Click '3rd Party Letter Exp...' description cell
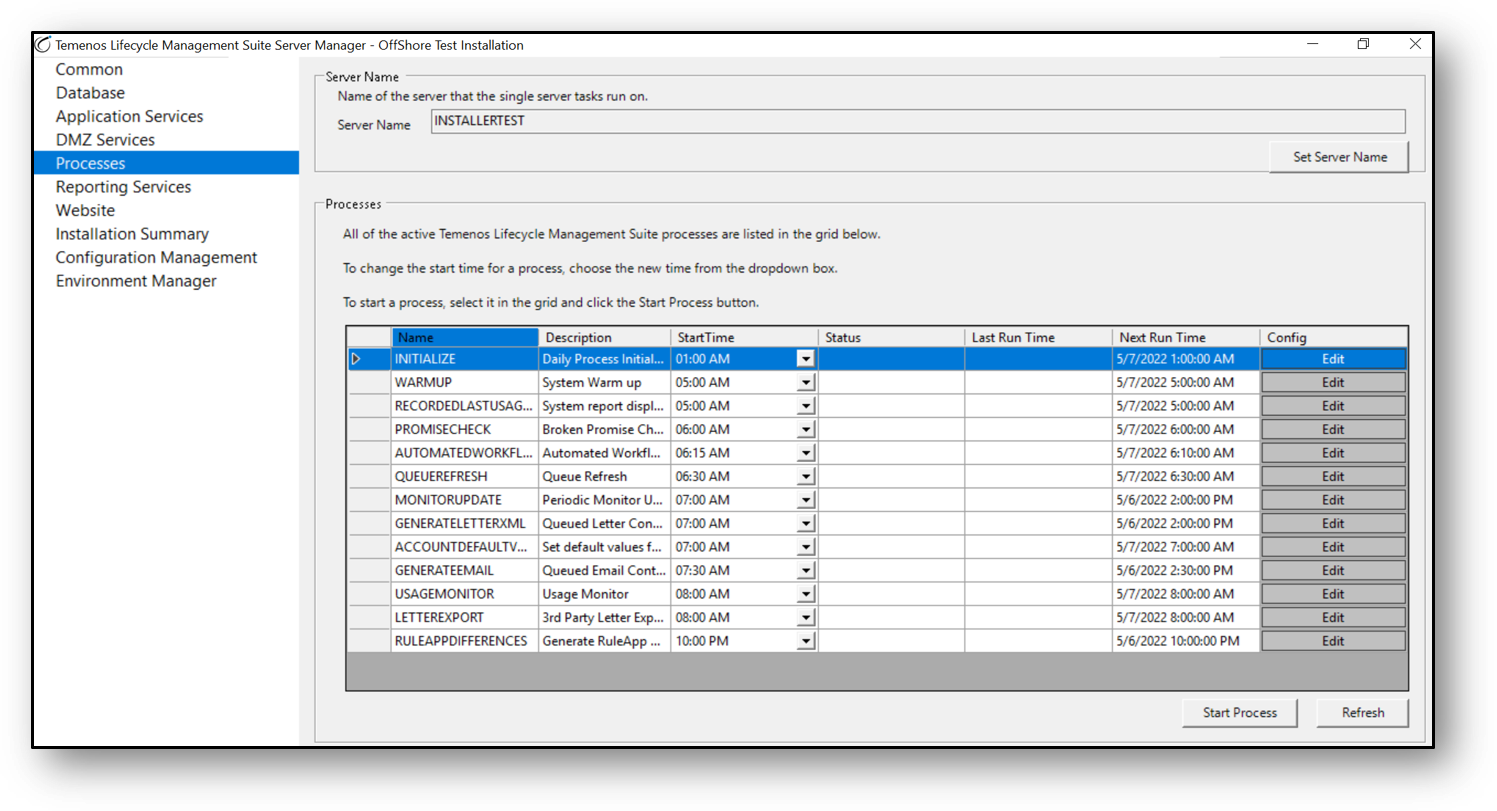Image resolution: width=1497 pixels, height=811 pixels. point(604,617)
